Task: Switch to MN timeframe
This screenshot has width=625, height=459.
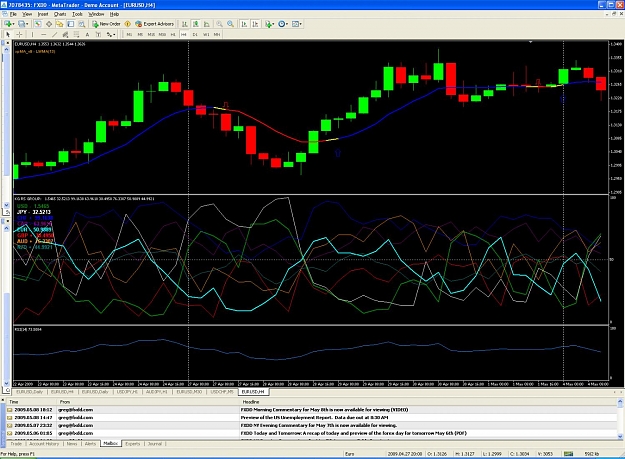Action: pos(217,35)
